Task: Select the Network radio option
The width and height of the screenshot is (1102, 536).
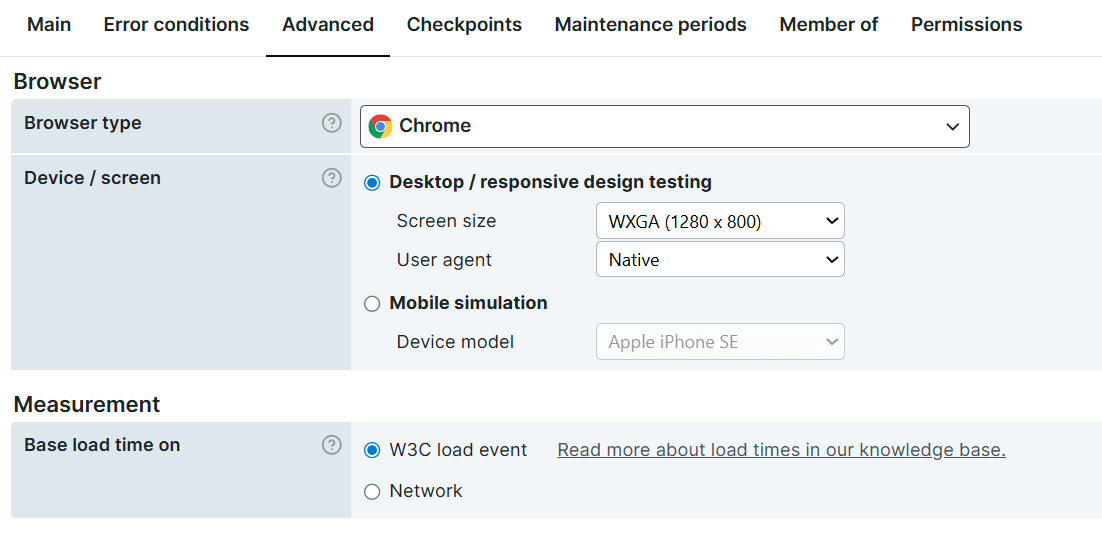Action: pyautogui.click(x=372, y=492)
